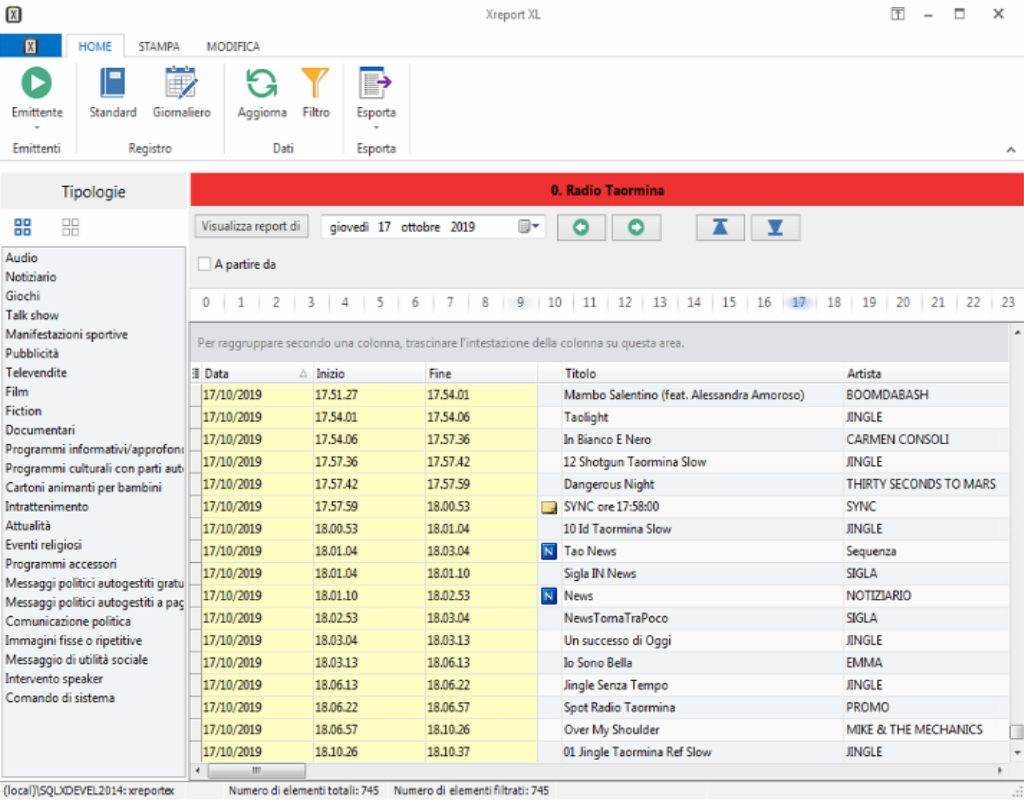
Task: Open the MODIFICA ribbon tab
Action: coord(233,46)
